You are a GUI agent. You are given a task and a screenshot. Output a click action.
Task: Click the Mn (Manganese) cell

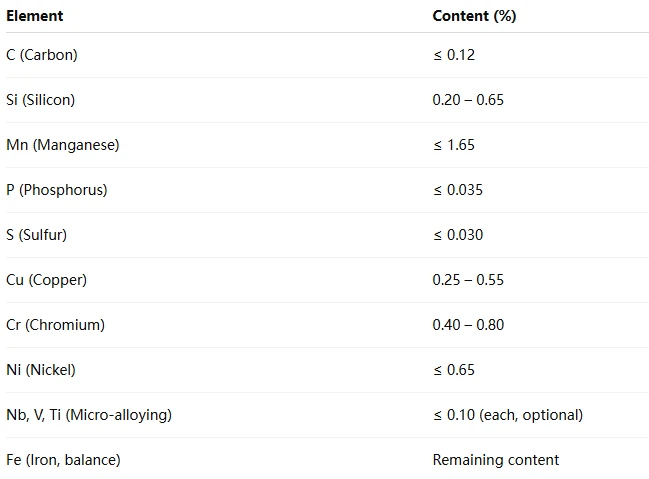click(63, 145)
